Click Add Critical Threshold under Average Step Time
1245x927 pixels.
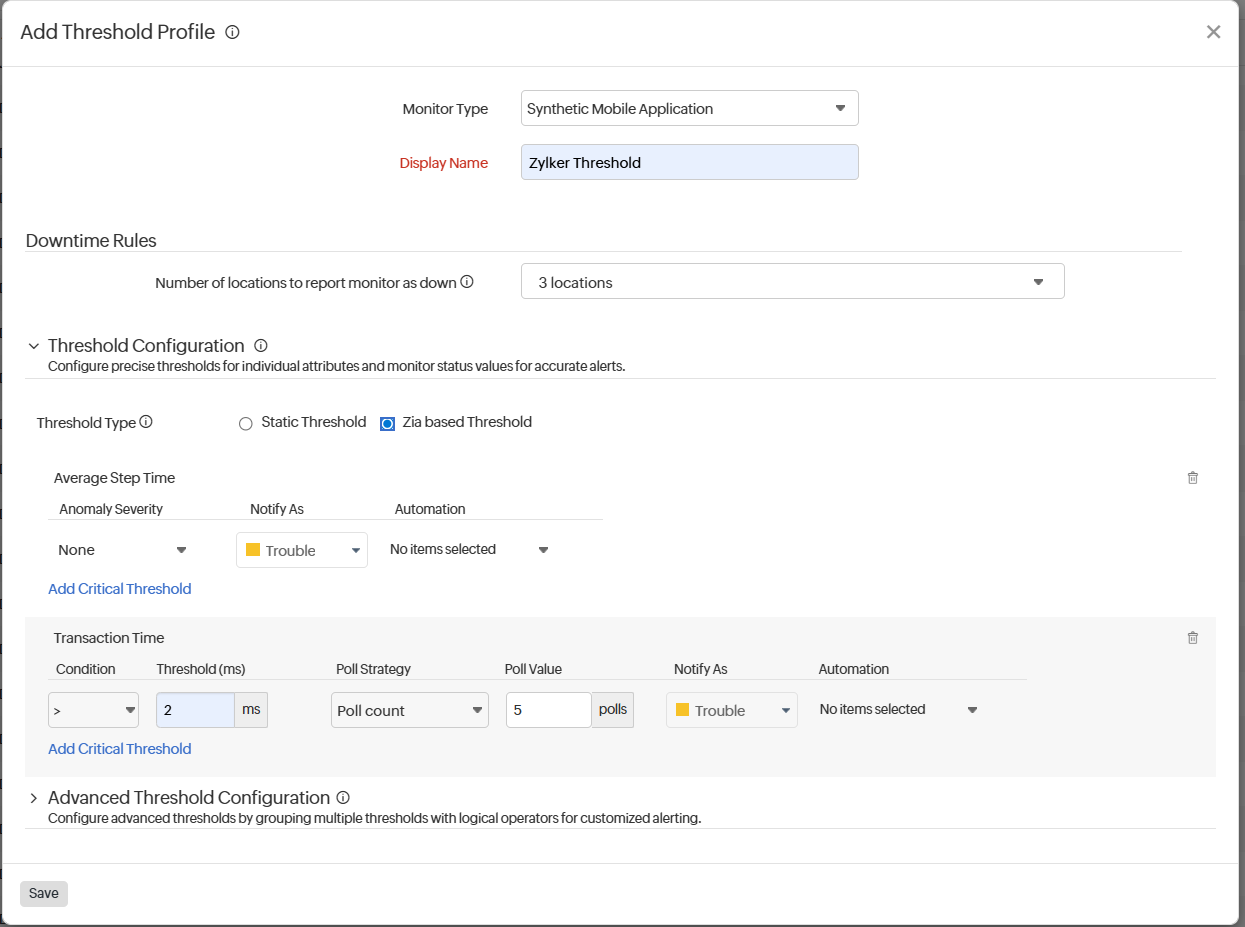[x=119, y=589]
